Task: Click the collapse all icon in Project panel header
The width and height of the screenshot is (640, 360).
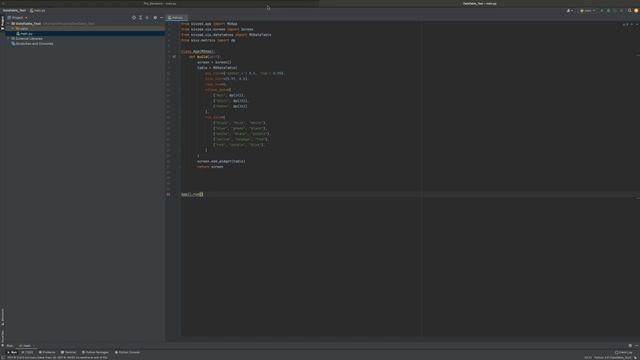Action: point(147,18)
